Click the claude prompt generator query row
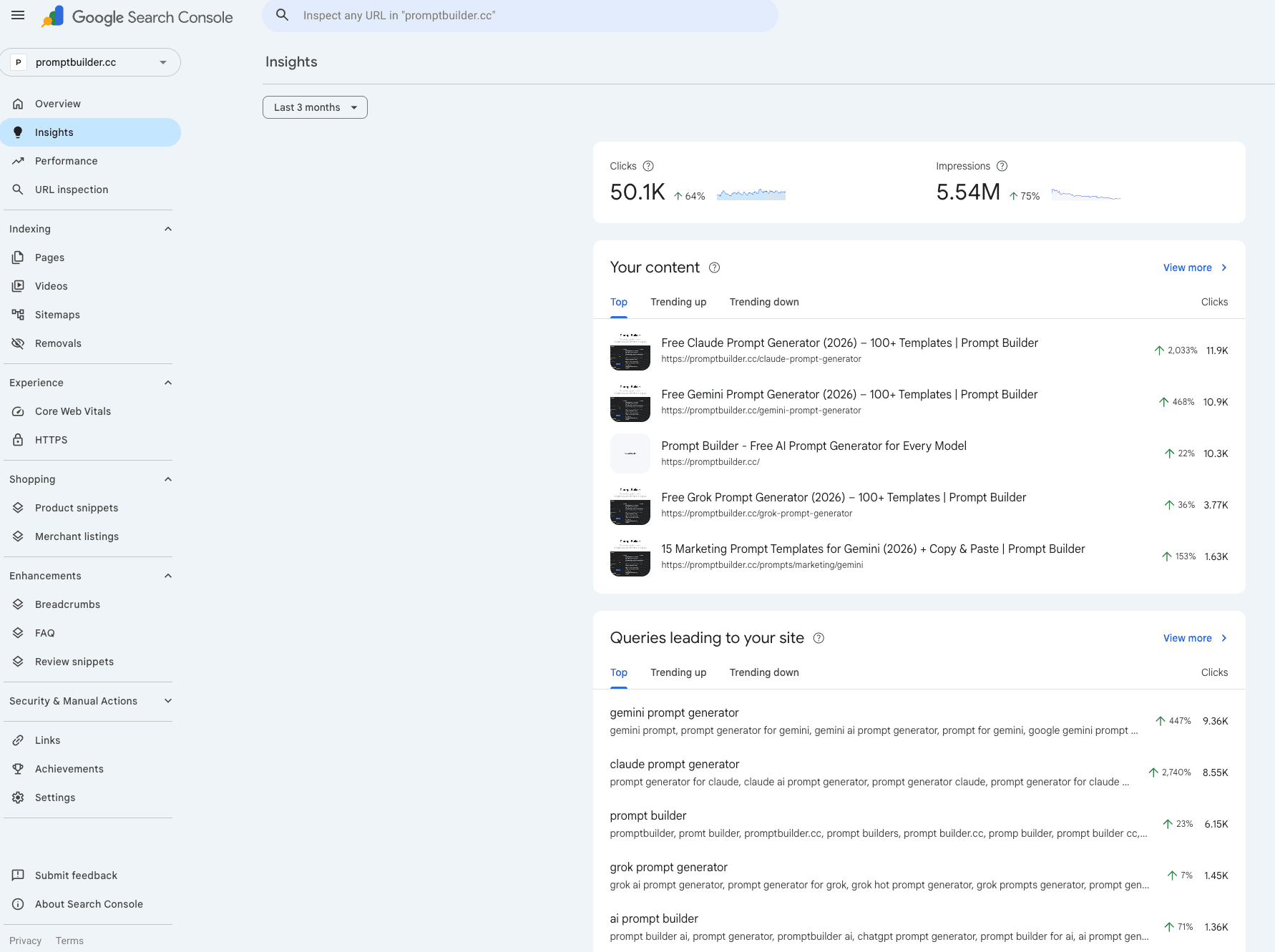 919,772
